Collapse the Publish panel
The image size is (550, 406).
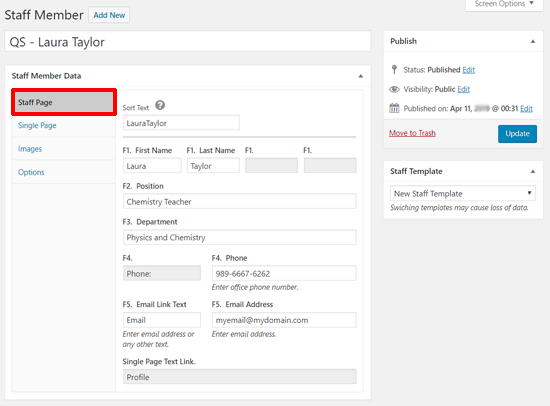click(533, 41)
